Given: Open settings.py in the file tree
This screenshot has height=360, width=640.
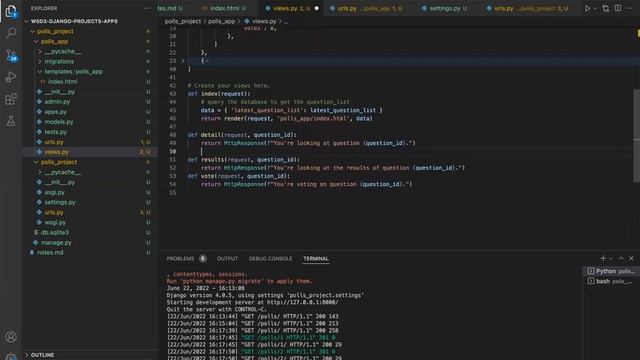Looking at the screenshot, I should point(60,202).
